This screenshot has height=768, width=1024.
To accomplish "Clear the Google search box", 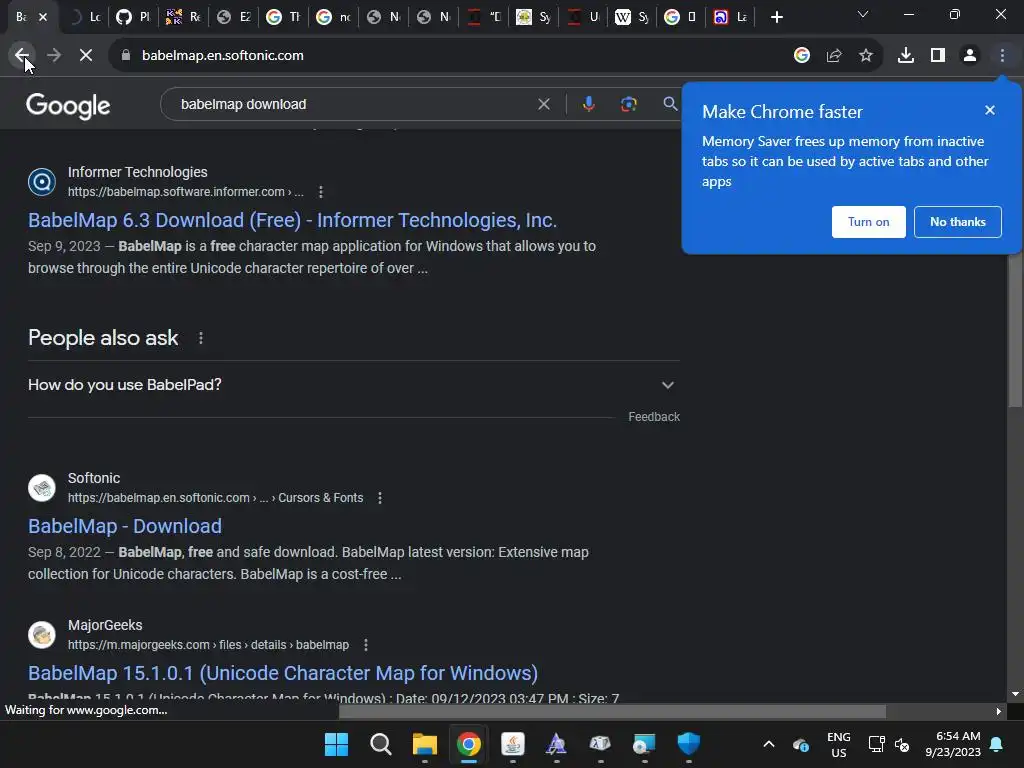I will [543, 104].
